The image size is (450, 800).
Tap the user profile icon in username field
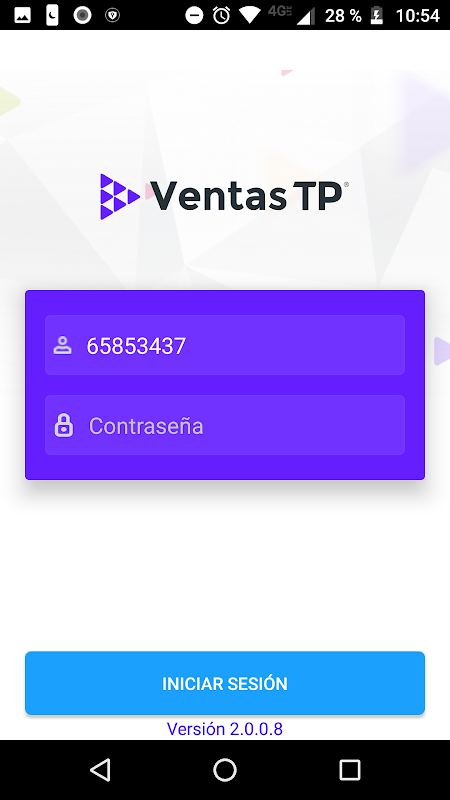(62, 345)
